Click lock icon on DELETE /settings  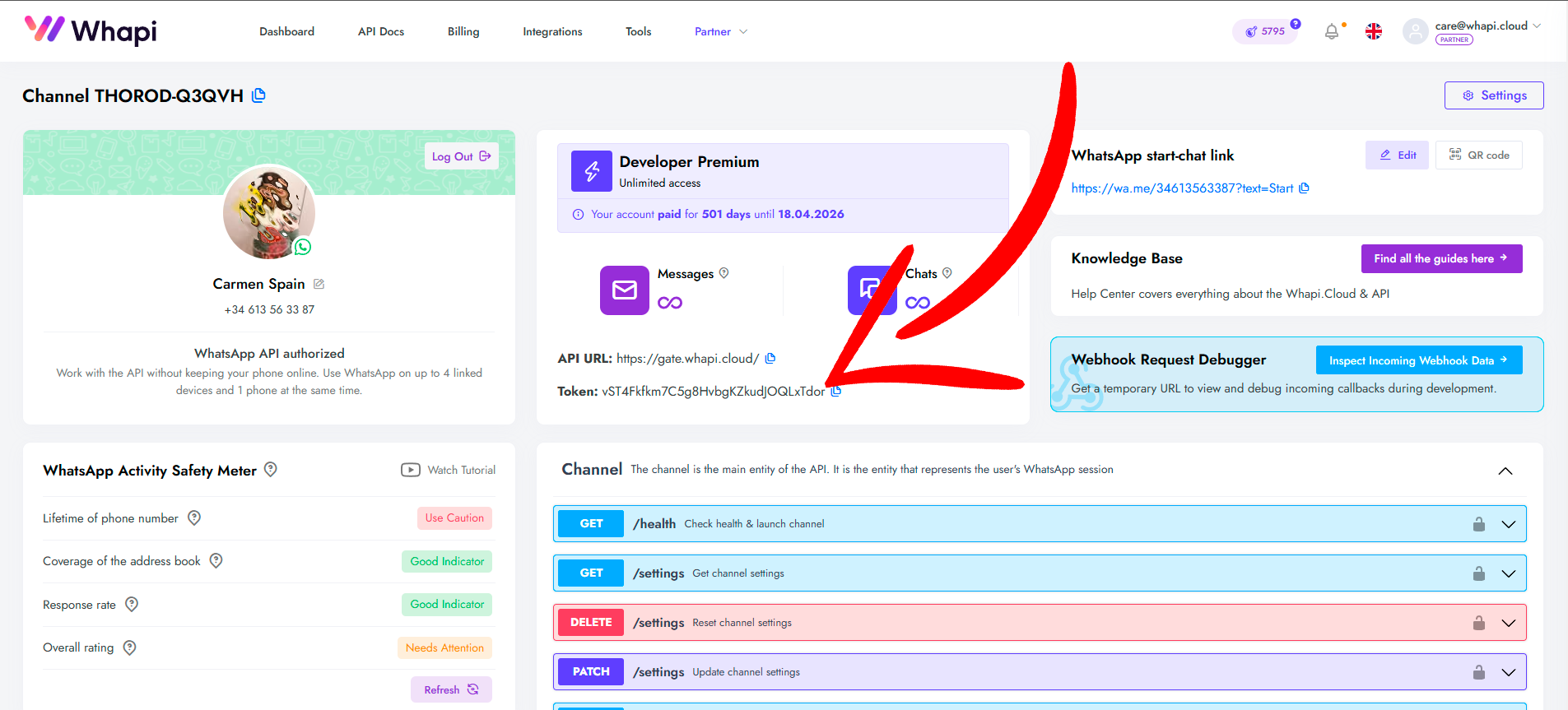[x=1479, y=623]
